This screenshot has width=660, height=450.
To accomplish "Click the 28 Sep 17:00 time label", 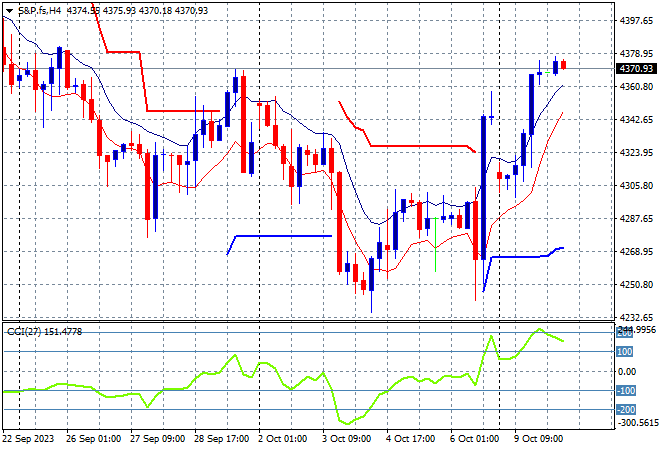I will 221,439.
